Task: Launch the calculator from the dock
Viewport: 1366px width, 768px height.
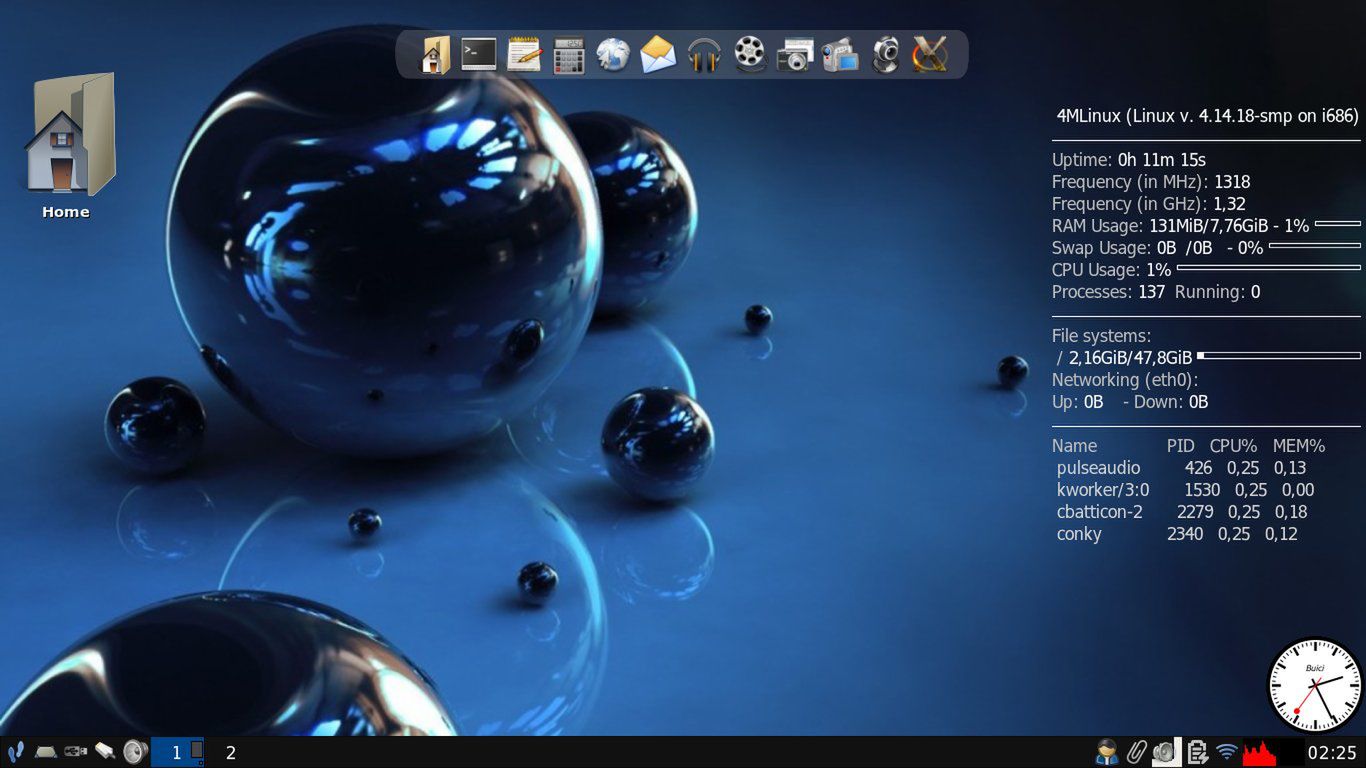Action: [x=569, y=54]
